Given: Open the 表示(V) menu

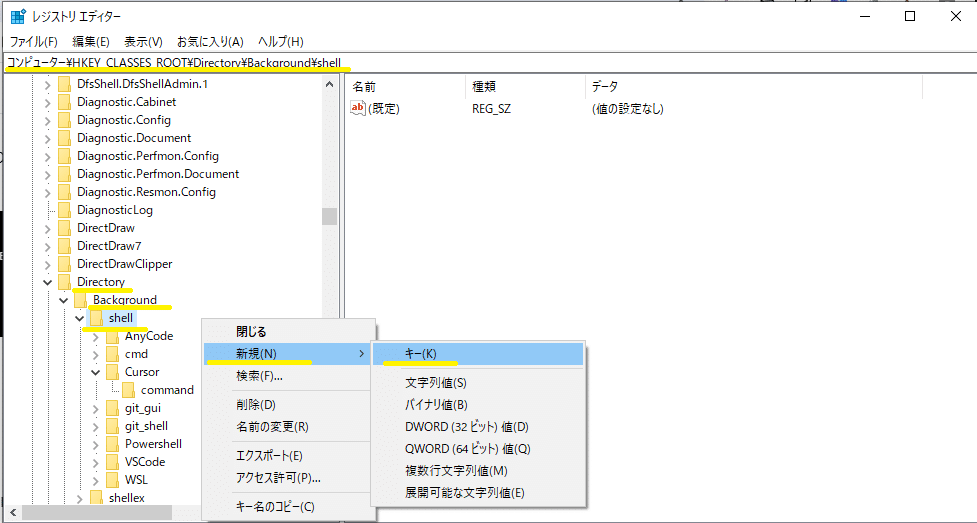Looking at the screenshot, I should point(143,42).
